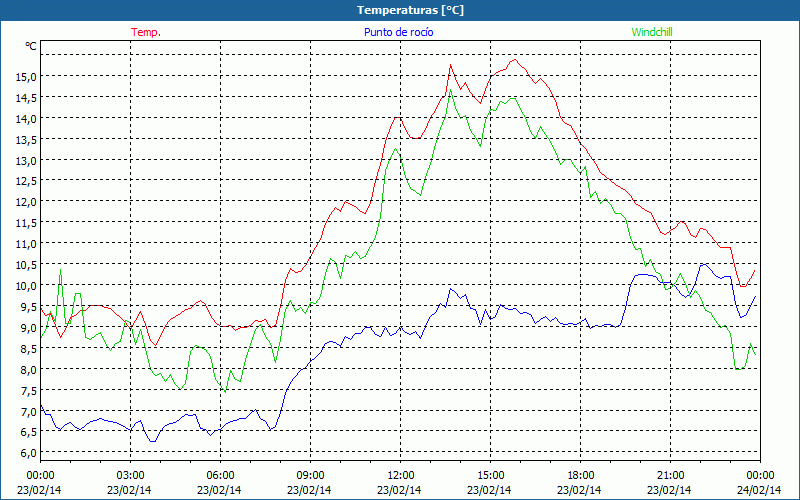Click the 13,0 y-axis value

coord(26,160)
